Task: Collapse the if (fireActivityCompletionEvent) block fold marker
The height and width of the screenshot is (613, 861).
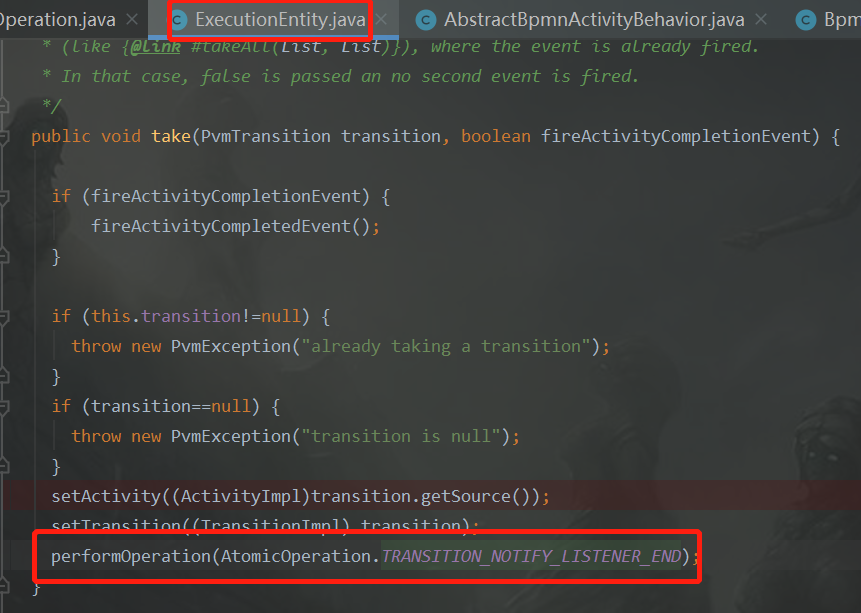Action: 4,197
